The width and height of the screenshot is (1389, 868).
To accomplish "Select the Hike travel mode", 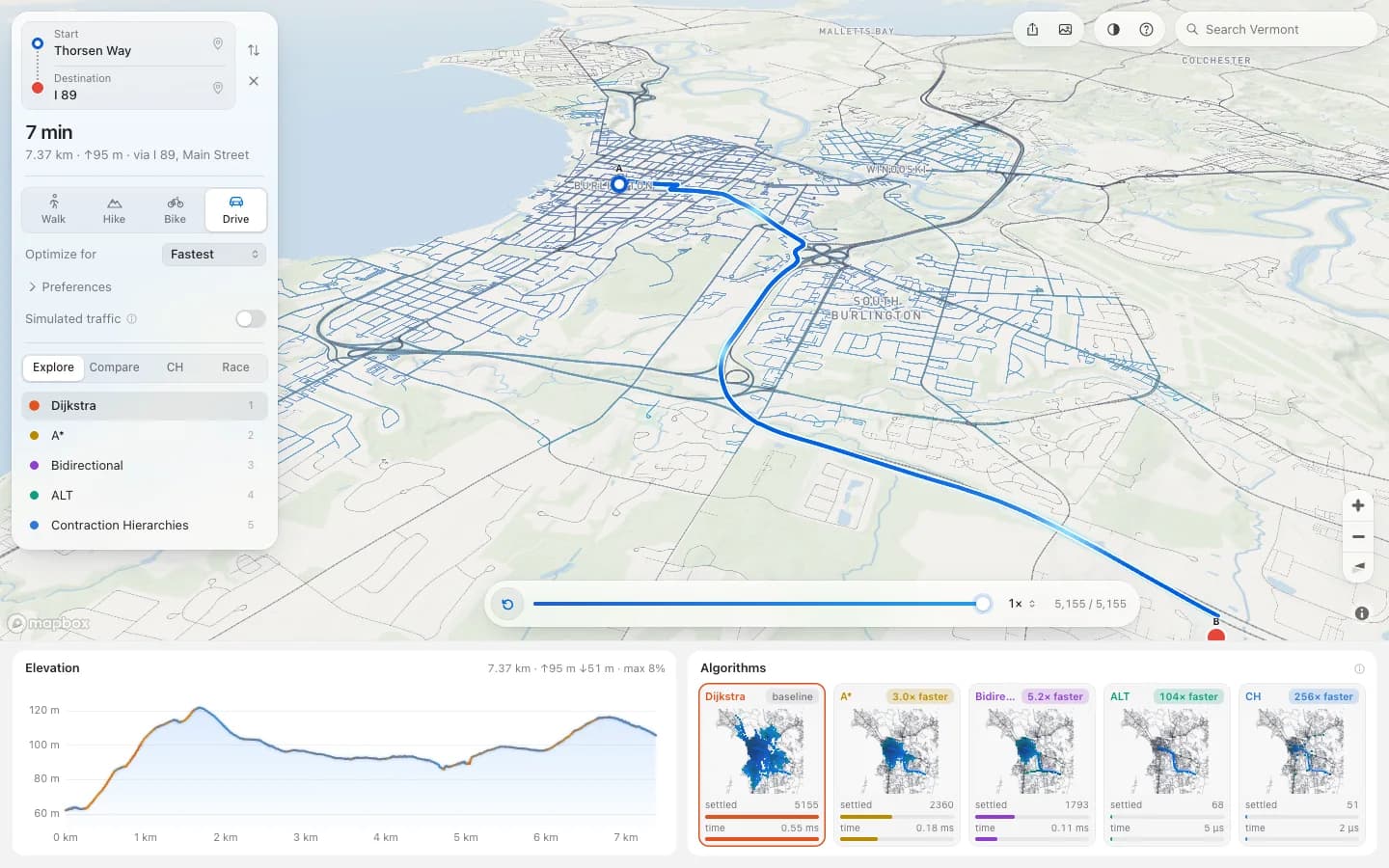I will coord(114,209).
